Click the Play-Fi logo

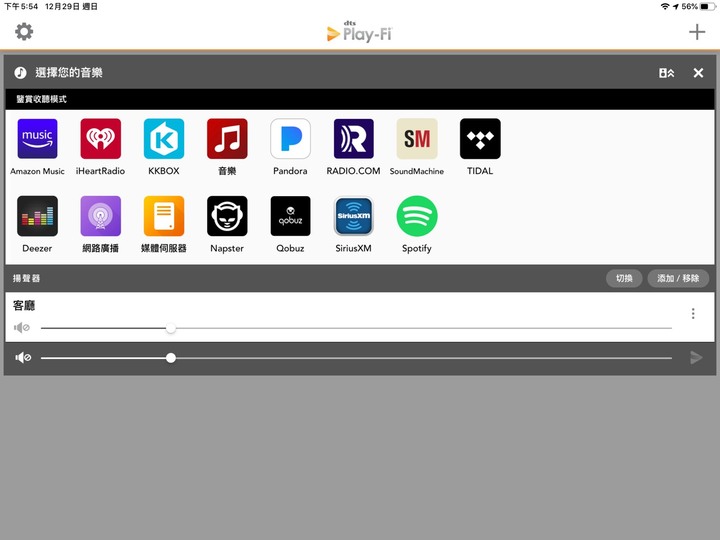pyautogui.click(x=360, y=32)
